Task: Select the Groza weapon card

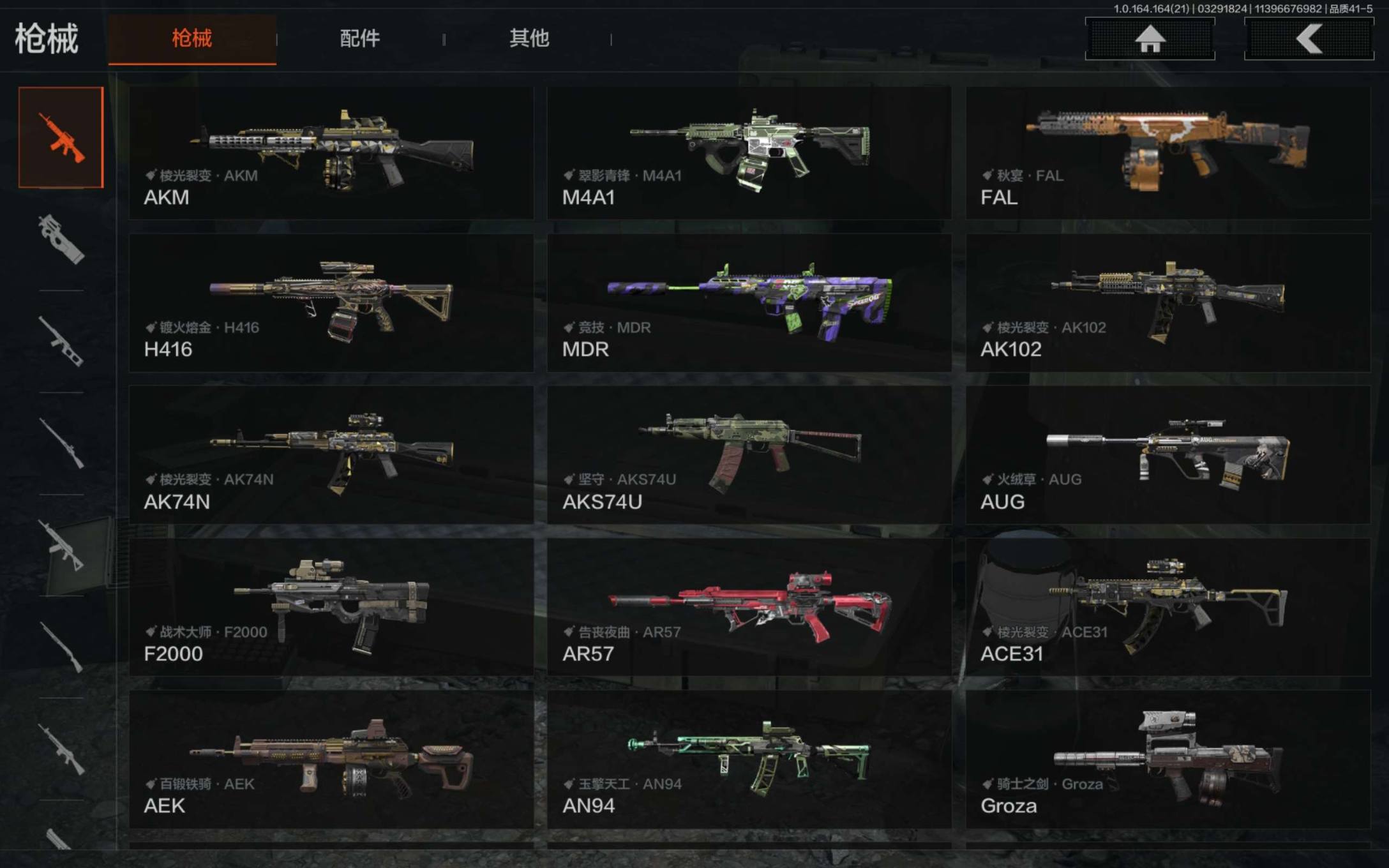Action: click(x=1168, y=759)
